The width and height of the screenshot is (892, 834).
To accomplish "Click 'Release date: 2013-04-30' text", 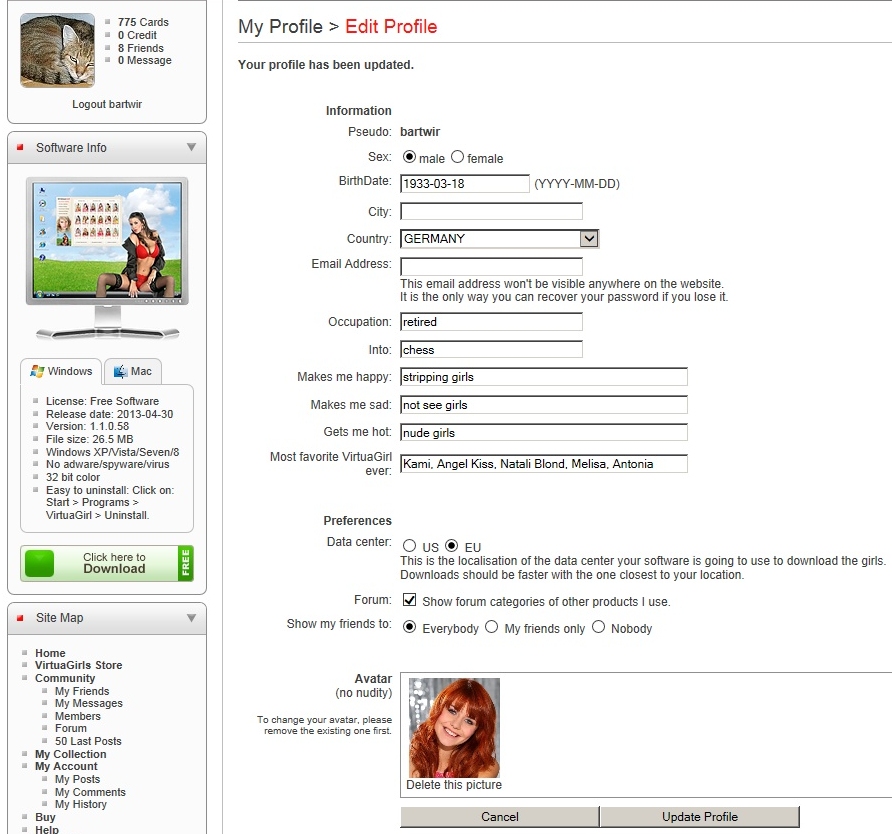I will (109, 414).
